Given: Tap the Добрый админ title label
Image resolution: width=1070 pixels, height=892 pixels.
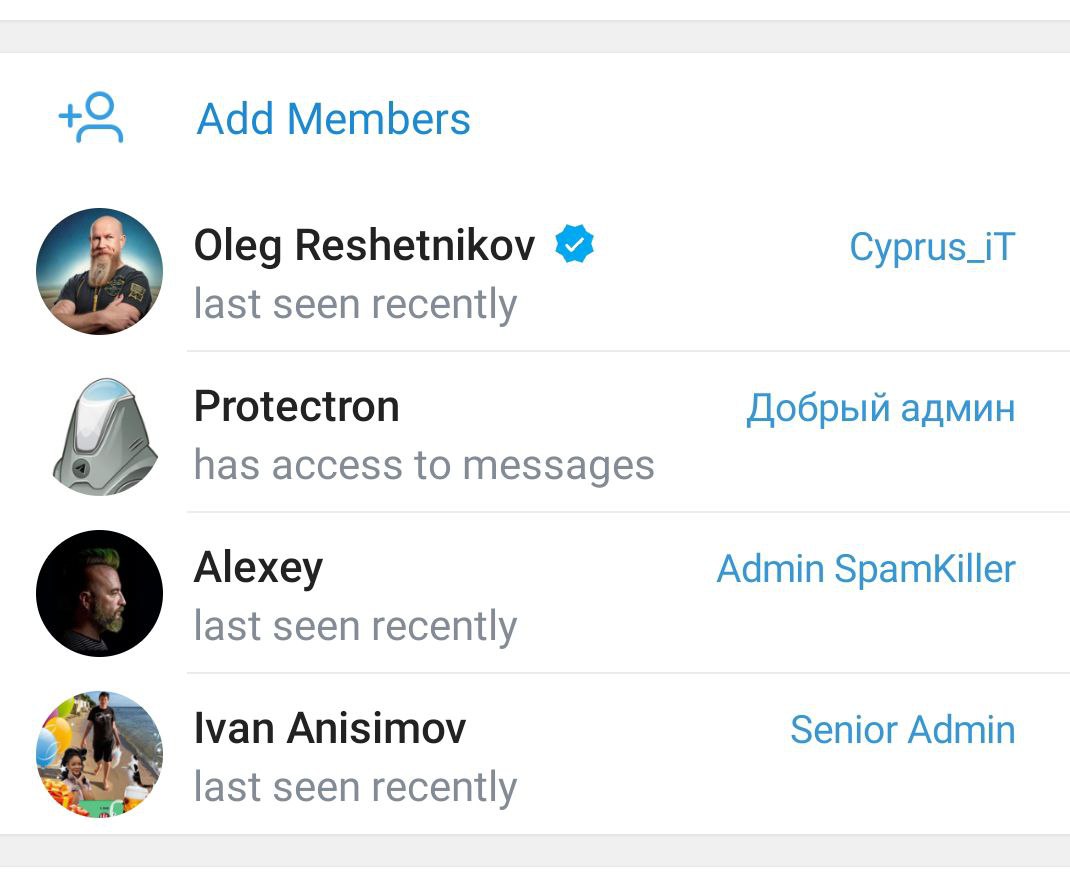Looking at the screenshot, I should click(880, 408).
